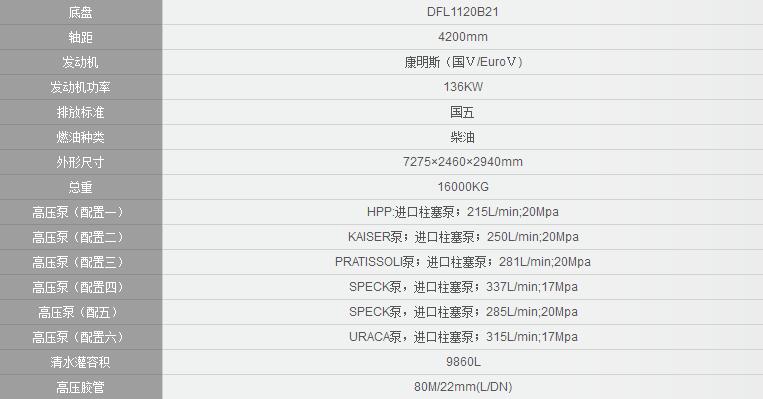Select the URACA泵 315L/min value
The height and width of the screenshot is (399, 763).
tap(463, 337)
